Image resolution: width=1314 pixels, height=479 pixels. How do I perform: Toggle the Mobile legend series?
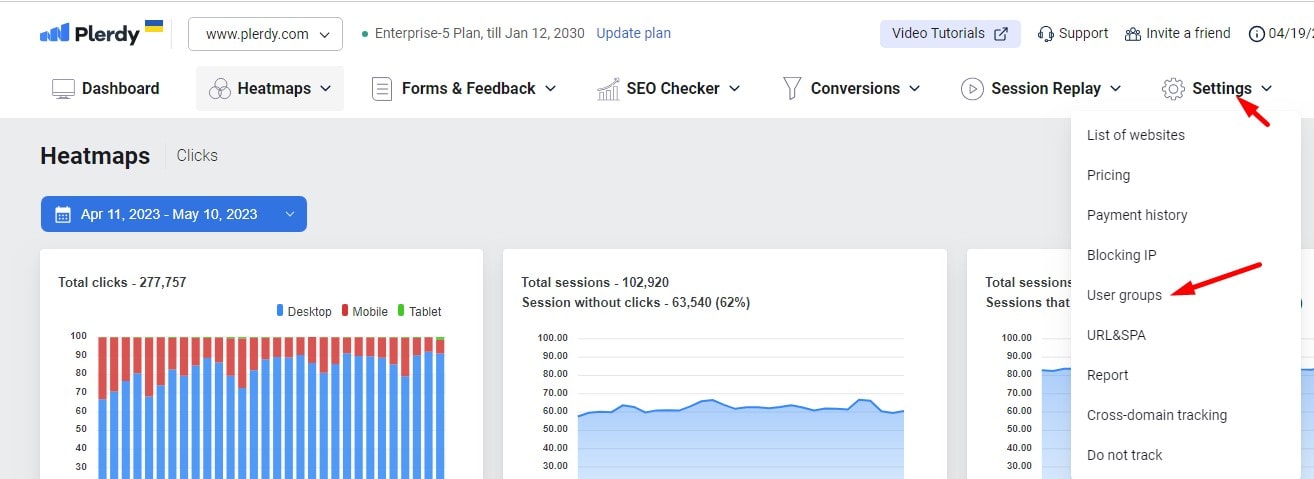[364, 311]
